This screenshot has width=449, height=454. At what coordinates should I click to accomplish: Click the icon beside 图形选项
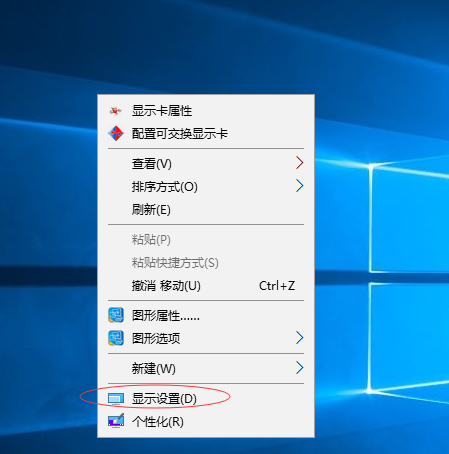click(x=116, y=338)
